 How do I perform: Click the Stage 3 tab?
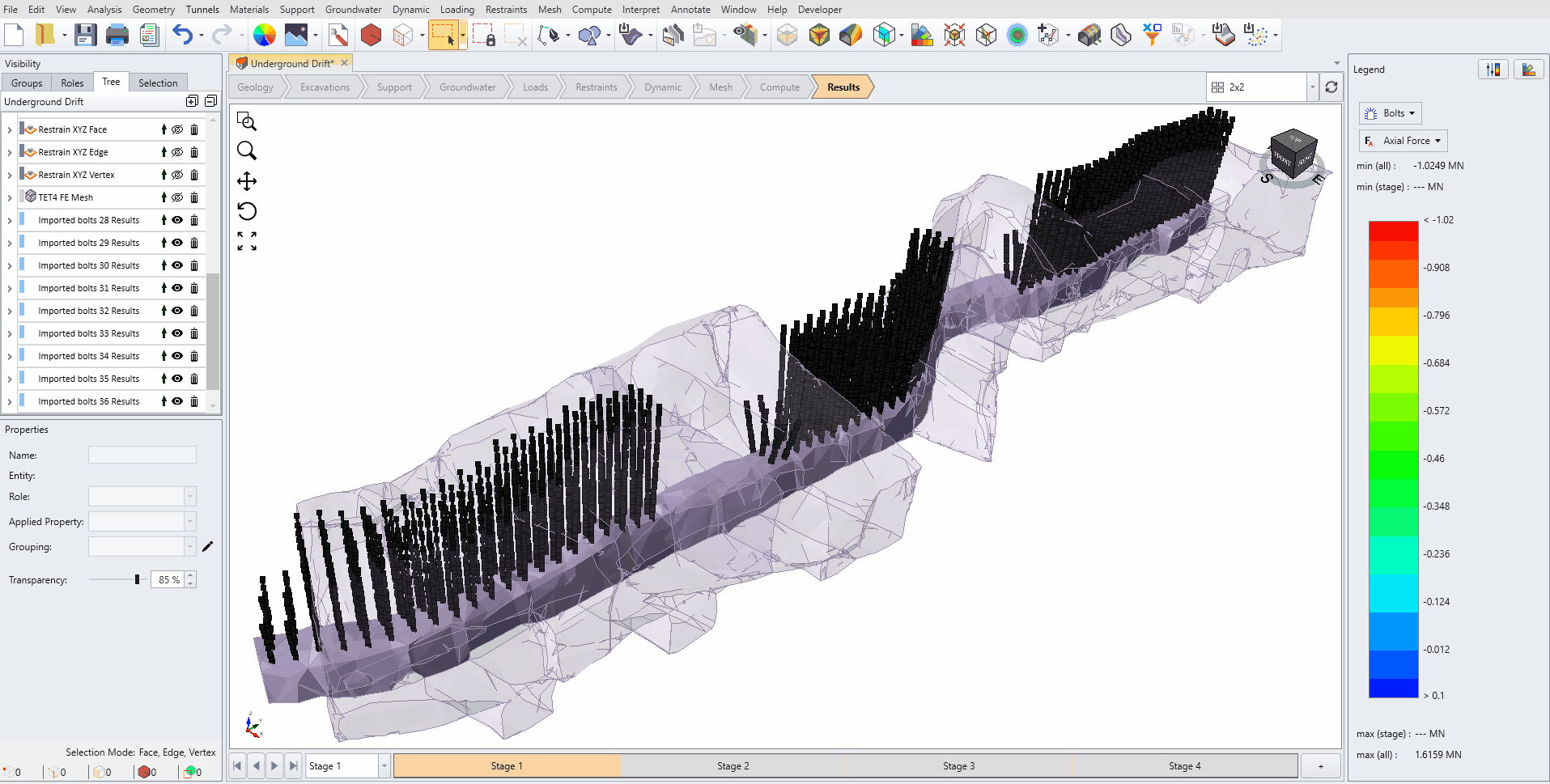tap(958, 765)
